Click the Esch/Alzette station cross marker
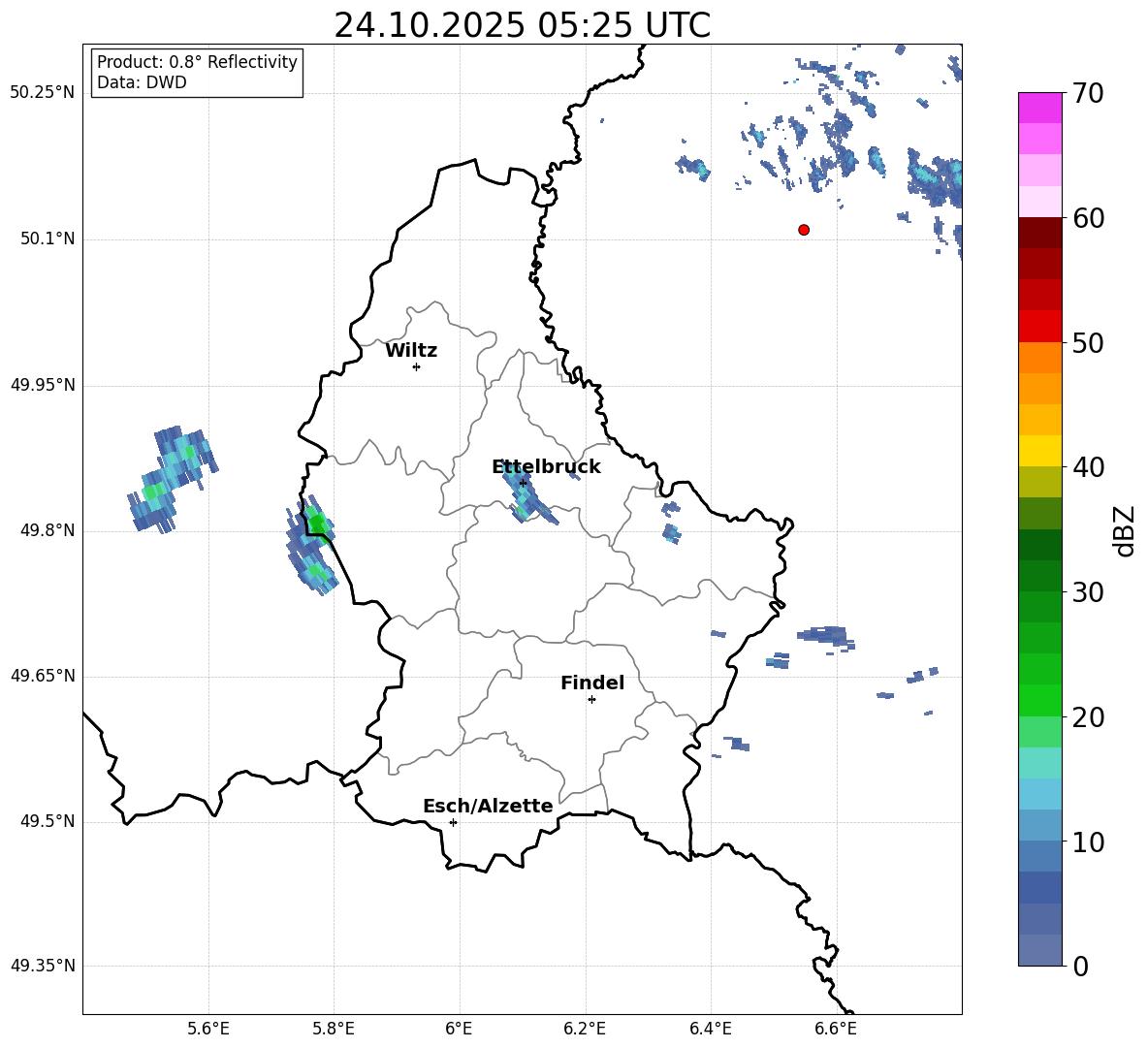 [453, 822]
